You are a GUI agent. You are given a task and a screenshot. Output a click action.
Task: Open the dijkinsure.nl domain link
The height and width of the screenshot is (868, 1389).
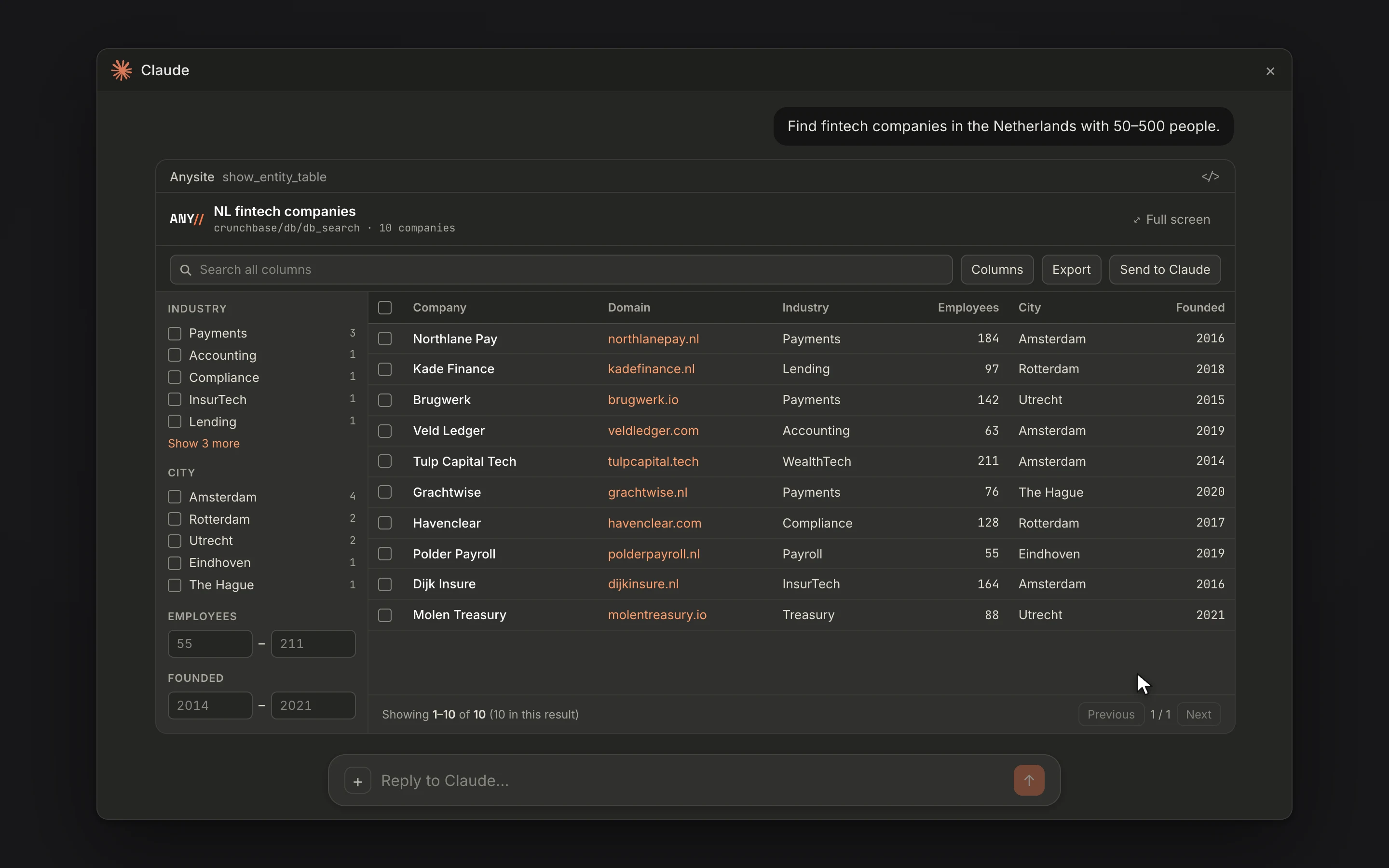(643, 584)
